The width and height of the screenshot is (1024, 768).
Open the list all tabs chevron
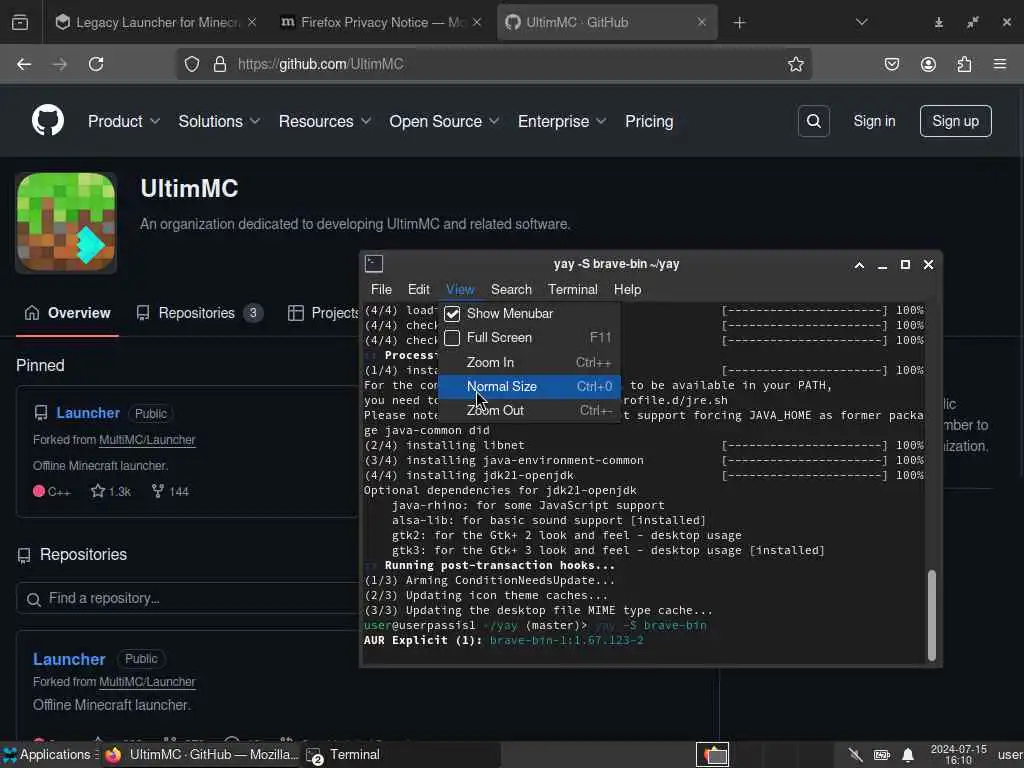tap(861, 22)
